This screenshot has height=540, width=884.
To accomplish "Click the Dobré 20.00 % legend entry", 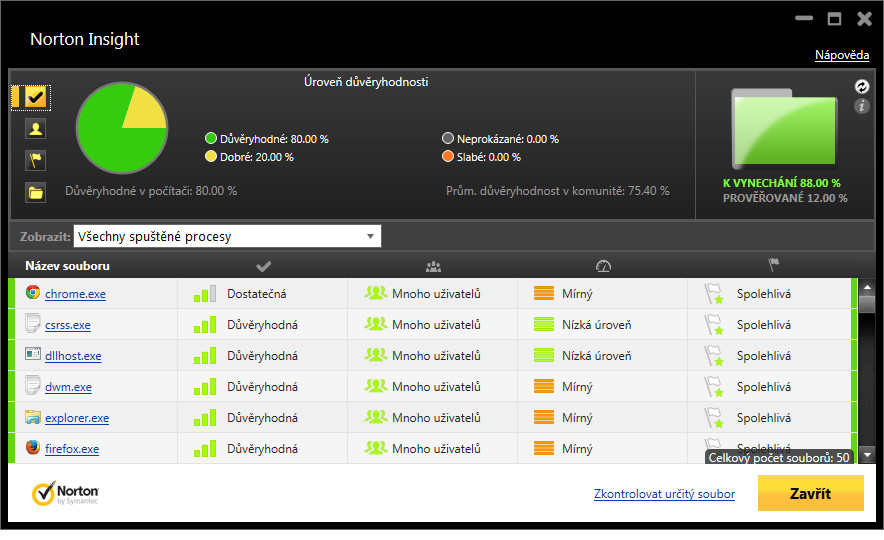I will [249, 157].
